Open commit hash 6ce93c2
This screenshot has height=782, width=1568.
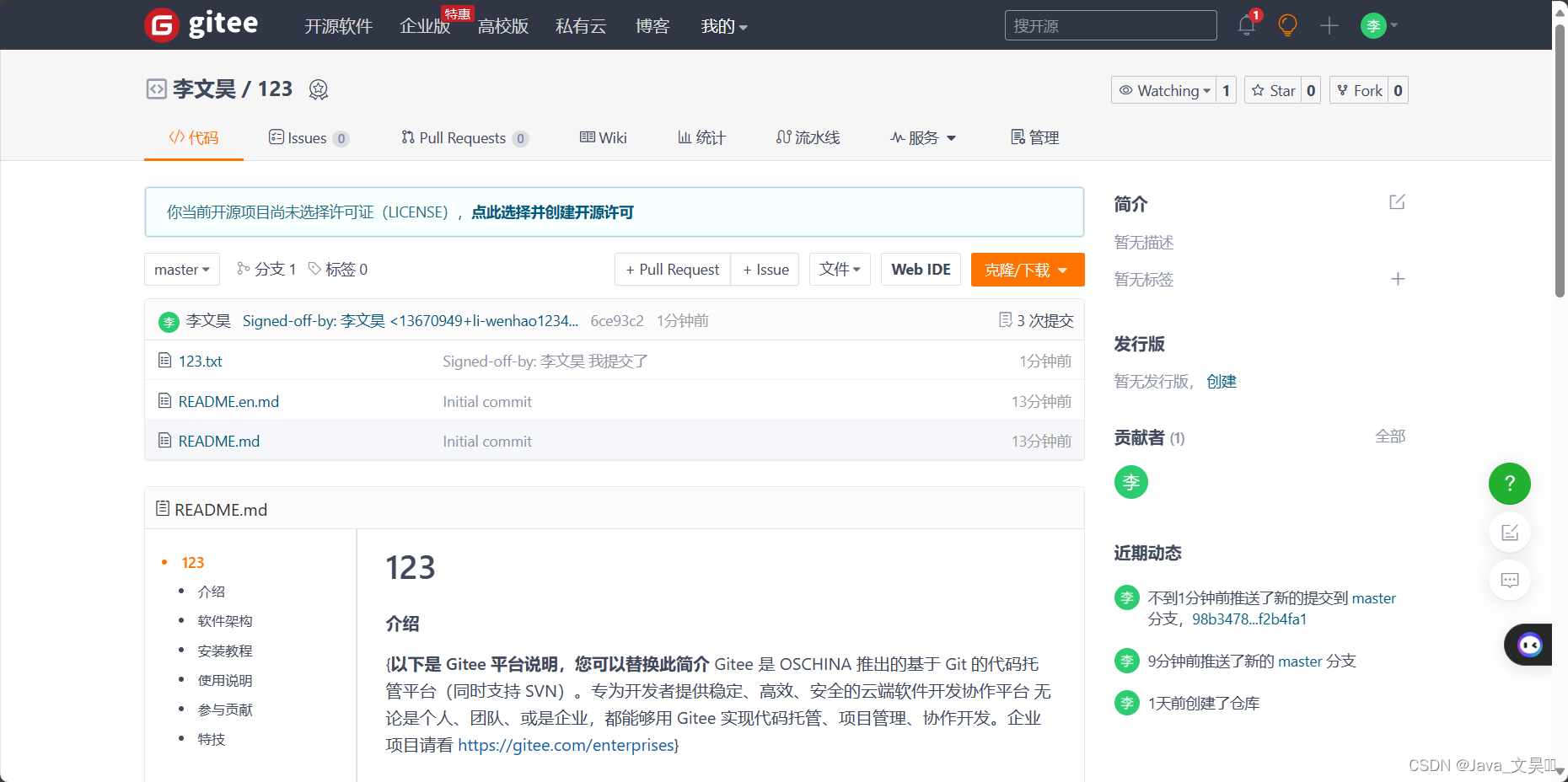pos(617,321)
